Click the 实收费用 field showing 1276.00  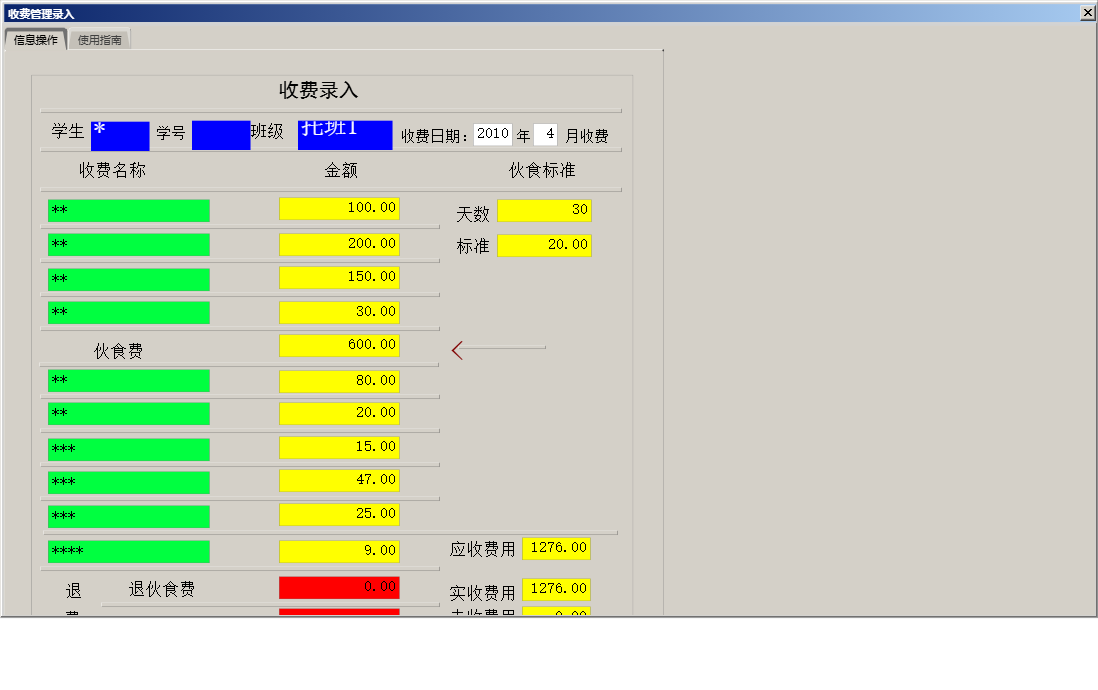pos(556,589)
